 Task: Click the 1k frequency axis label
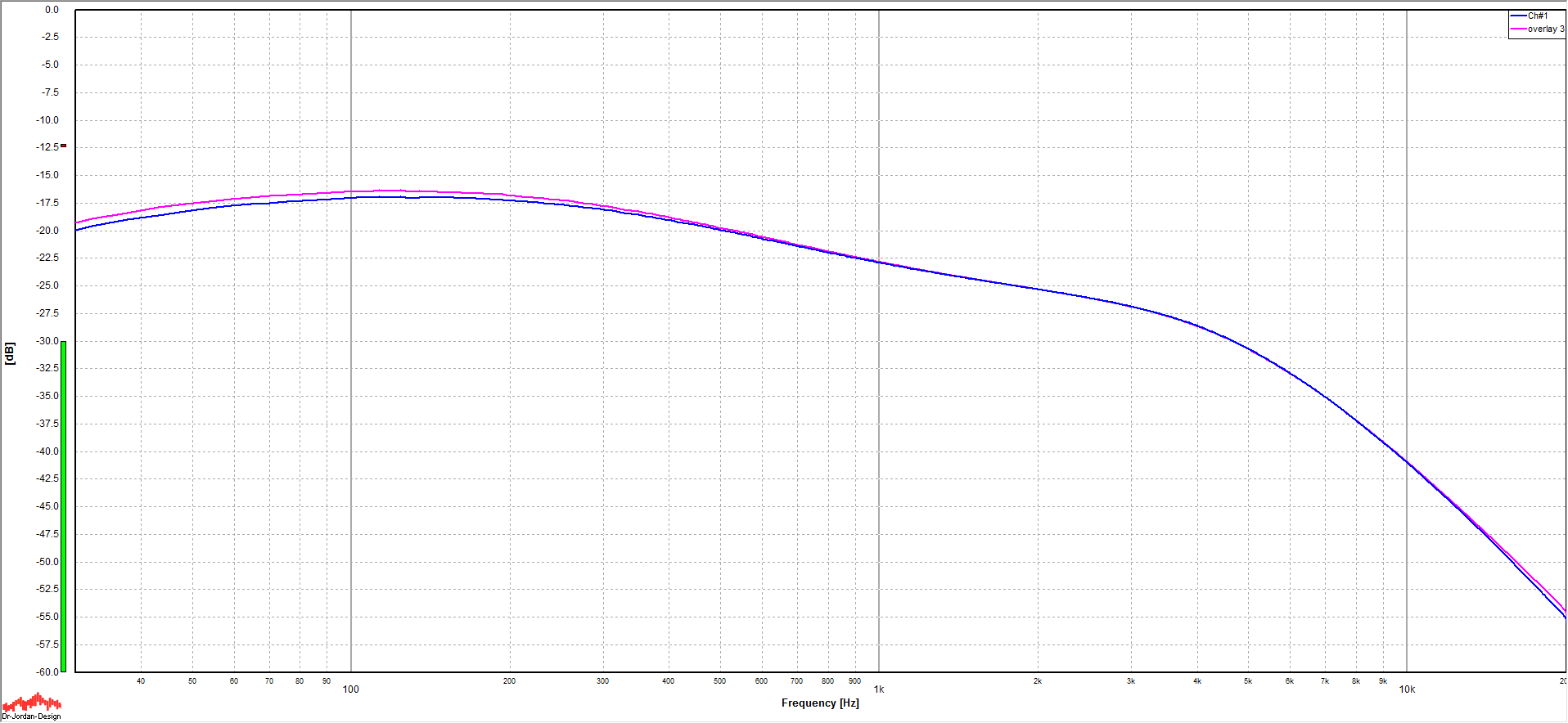coord(879,689)
